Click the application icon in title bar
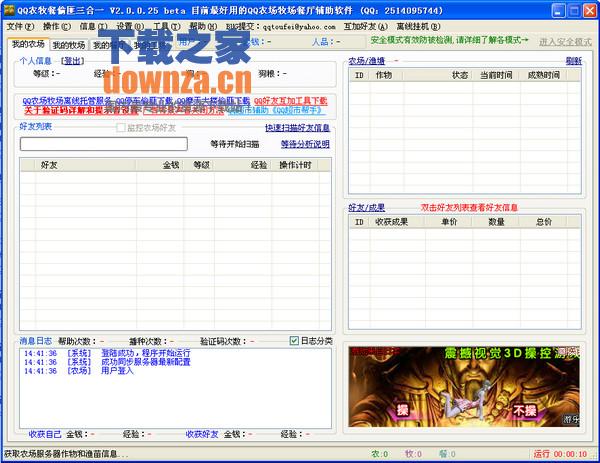The width and height of the screenshot is (600, 463). [8, 10]
